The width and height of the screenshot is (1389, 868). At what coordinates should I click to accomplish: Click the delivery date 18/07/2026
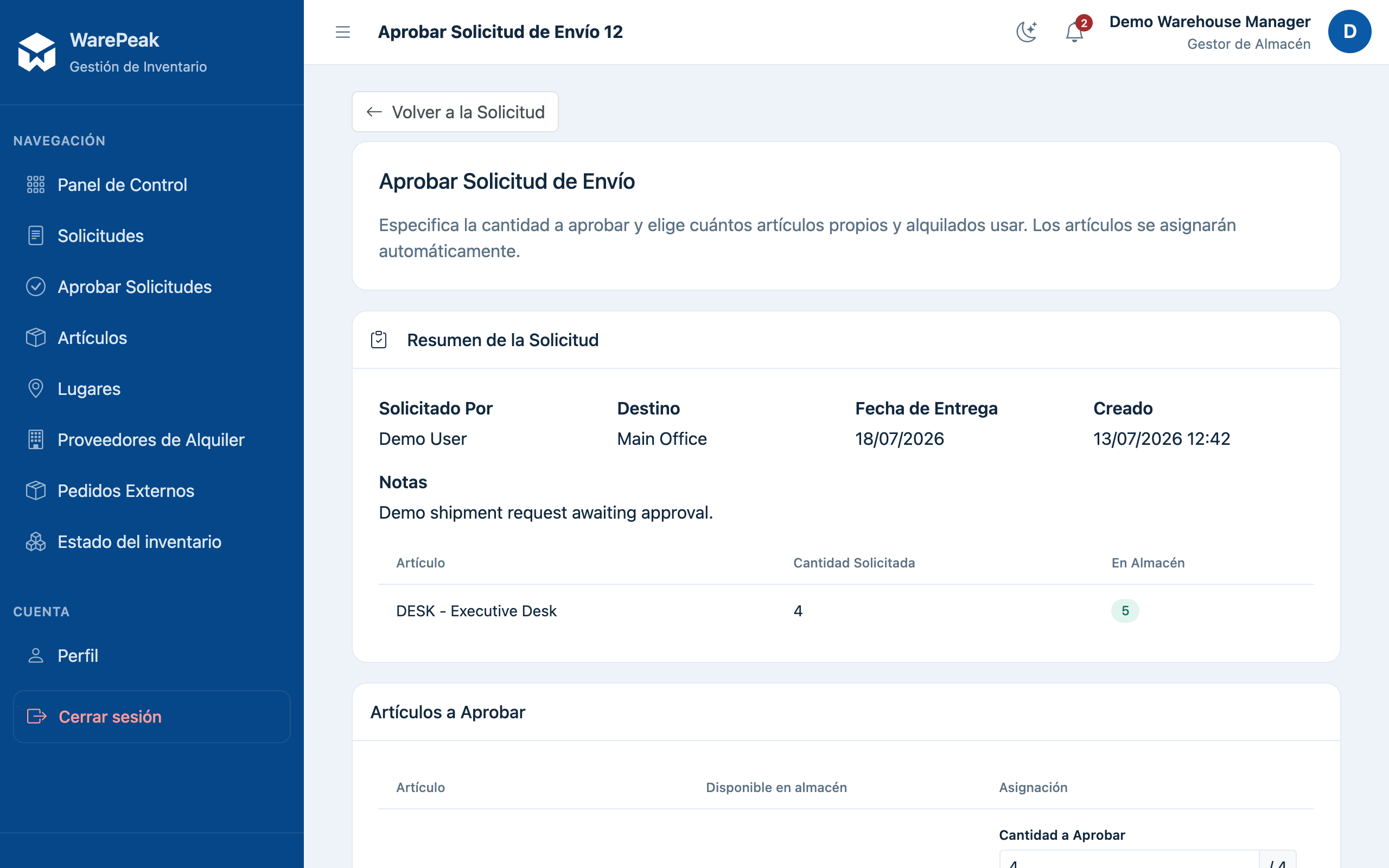(x=900, y=438)
